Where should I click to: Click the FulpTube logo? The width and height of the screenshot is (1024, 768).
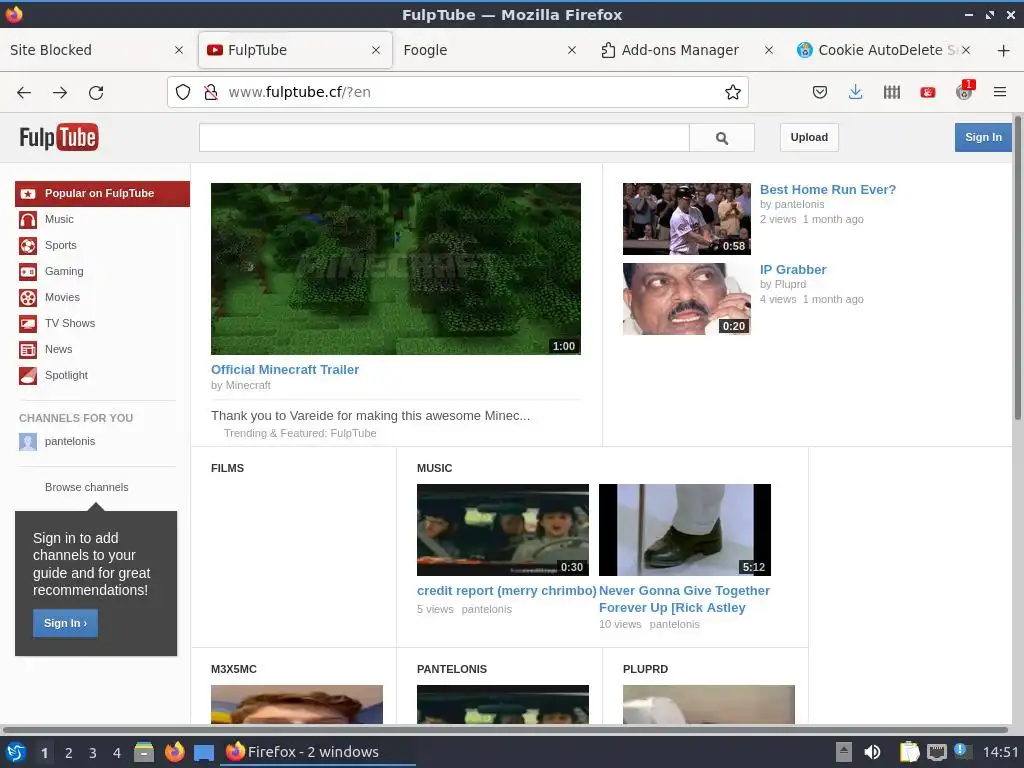[59, 137]
